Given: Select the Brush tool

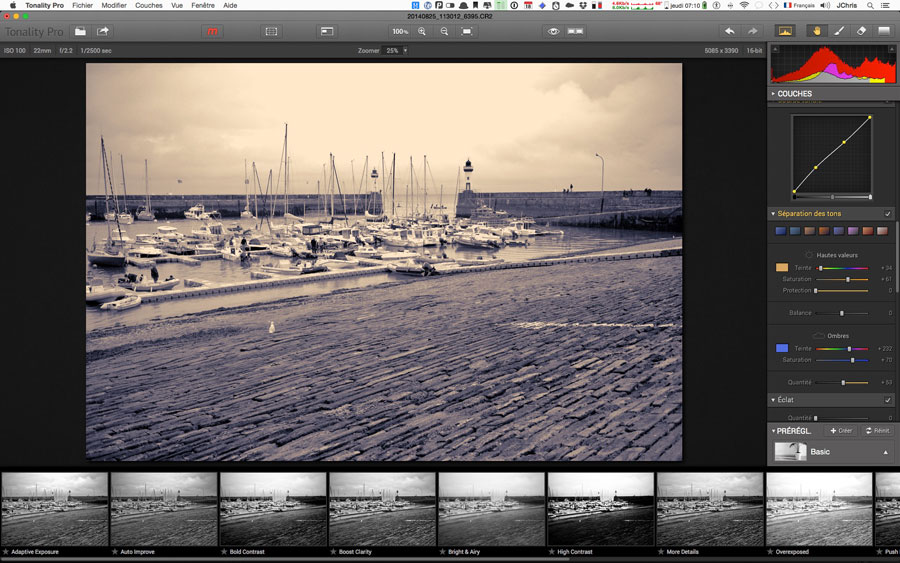Looking at the screenshot, I should (x=839, y=32).
